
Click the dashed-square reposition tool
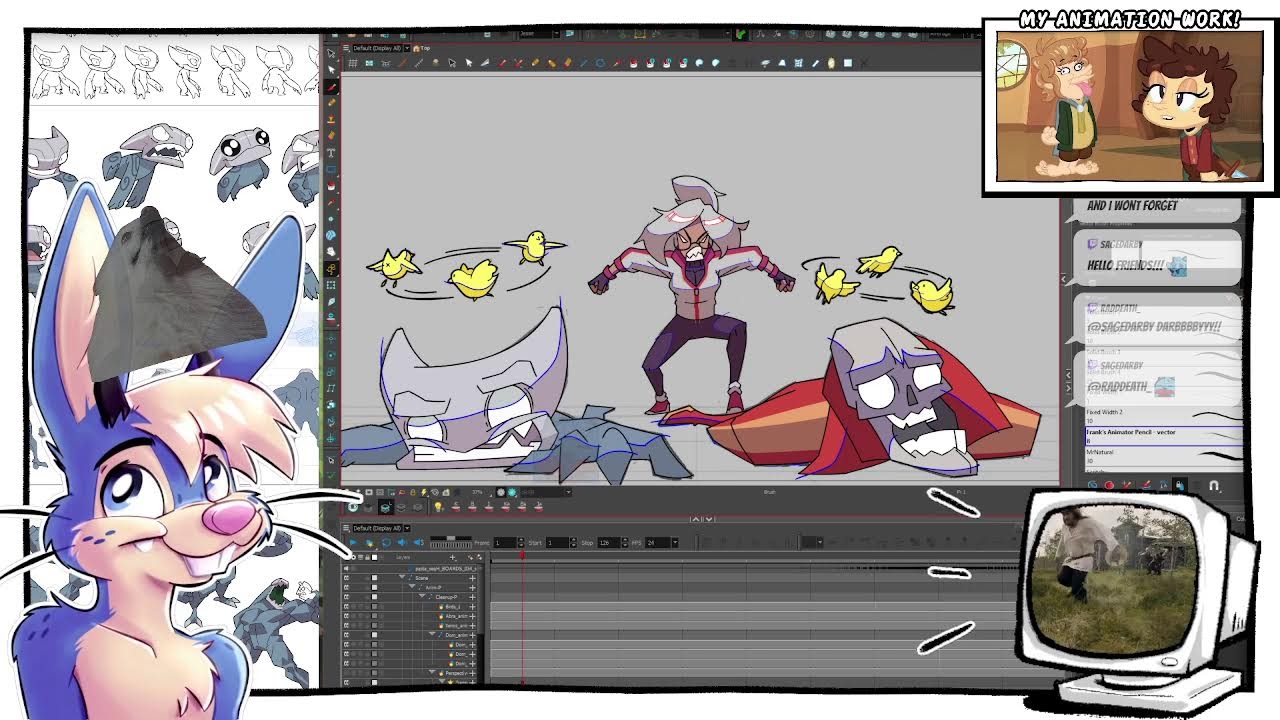click(x=331, y=284)
